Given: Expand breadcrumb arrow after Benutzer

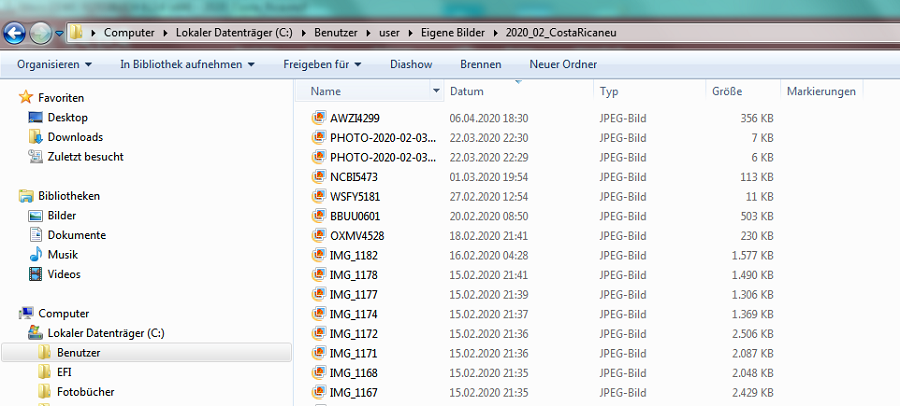Looking at the screenshot, I should click(x=366, y=33).
